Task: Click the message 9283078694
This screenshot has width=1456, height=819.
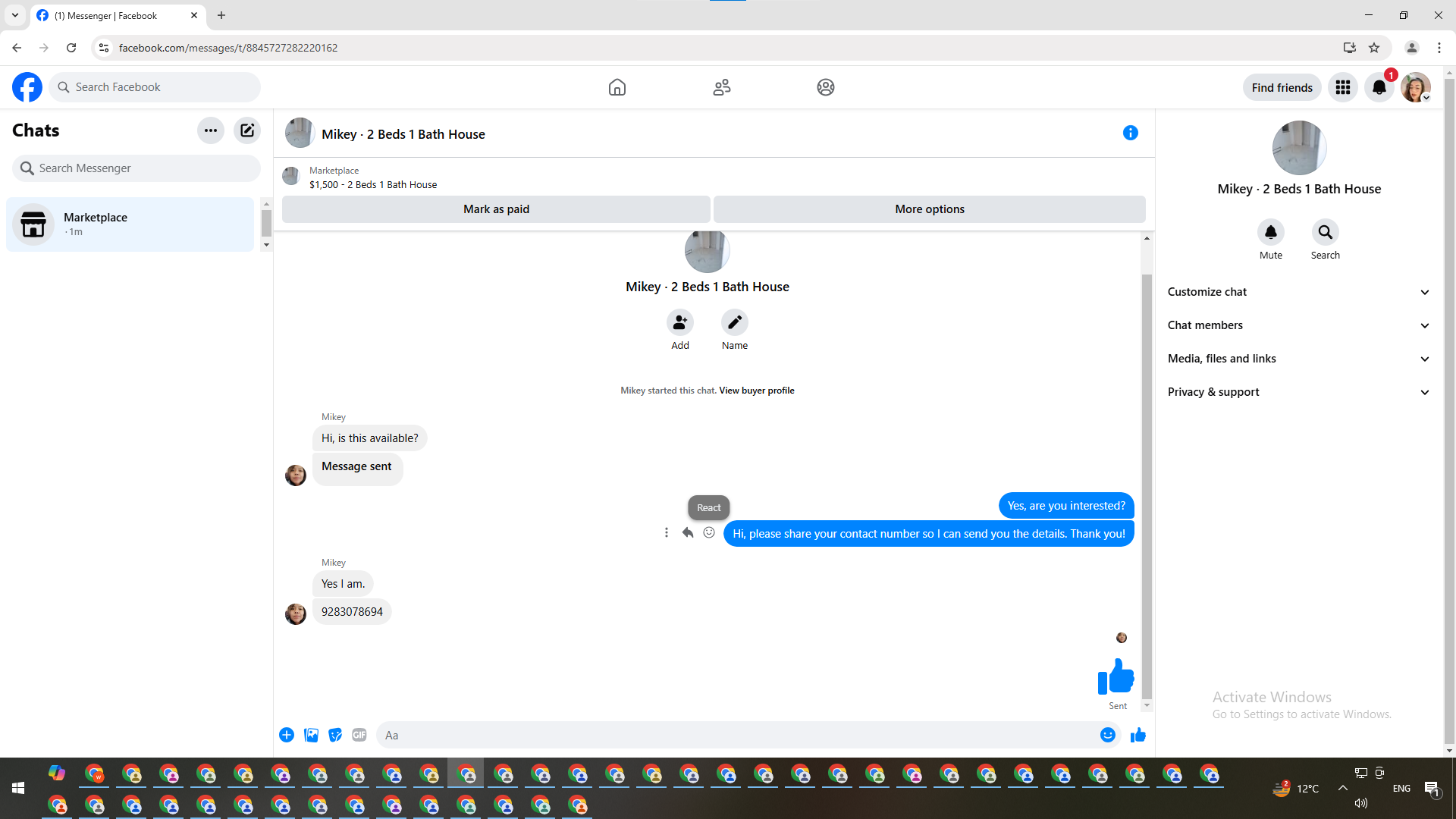Action: tap(352, 612)
